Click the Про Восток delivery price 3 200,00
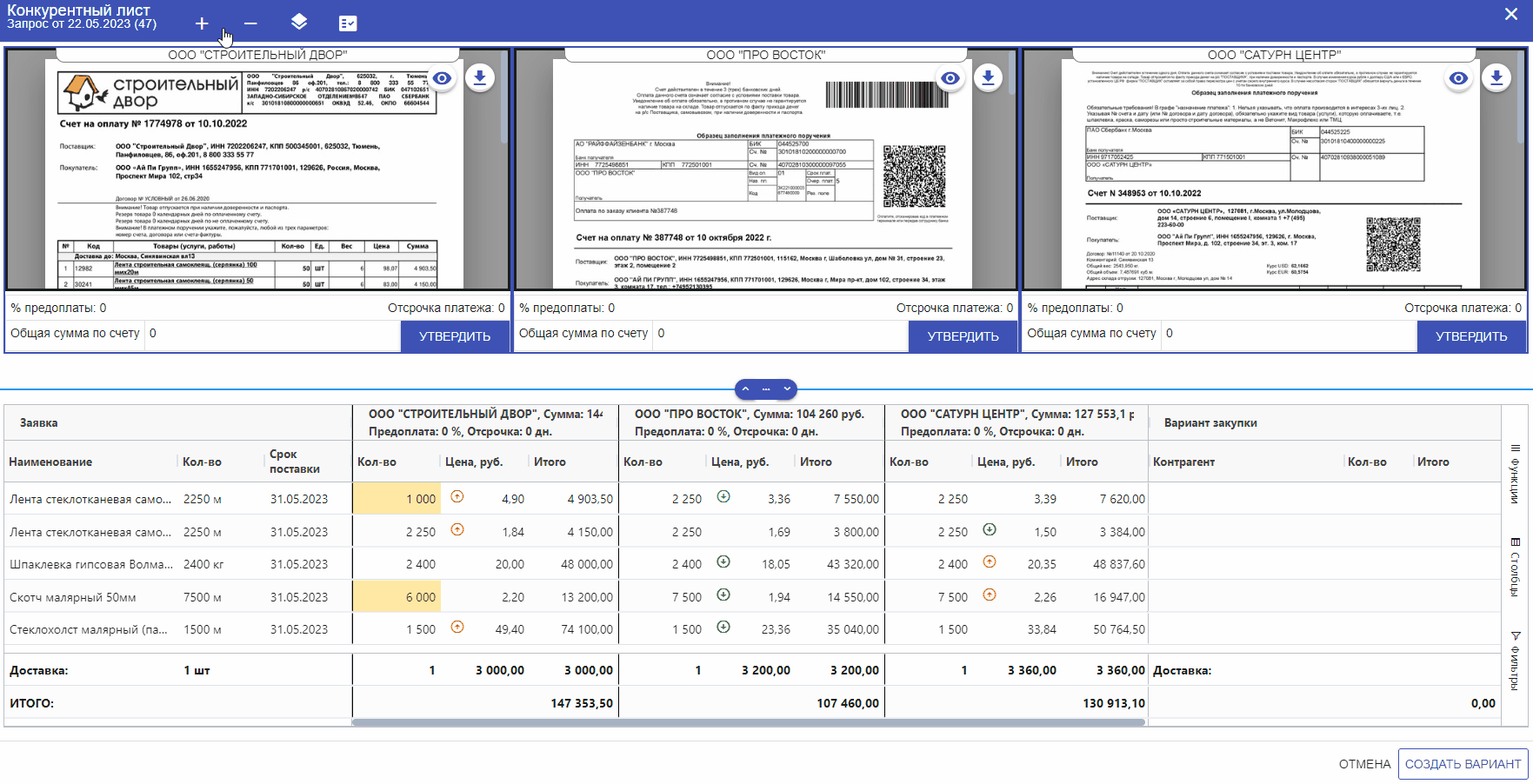Viewport: 1533px width, 784px height. tap(765, 670)
